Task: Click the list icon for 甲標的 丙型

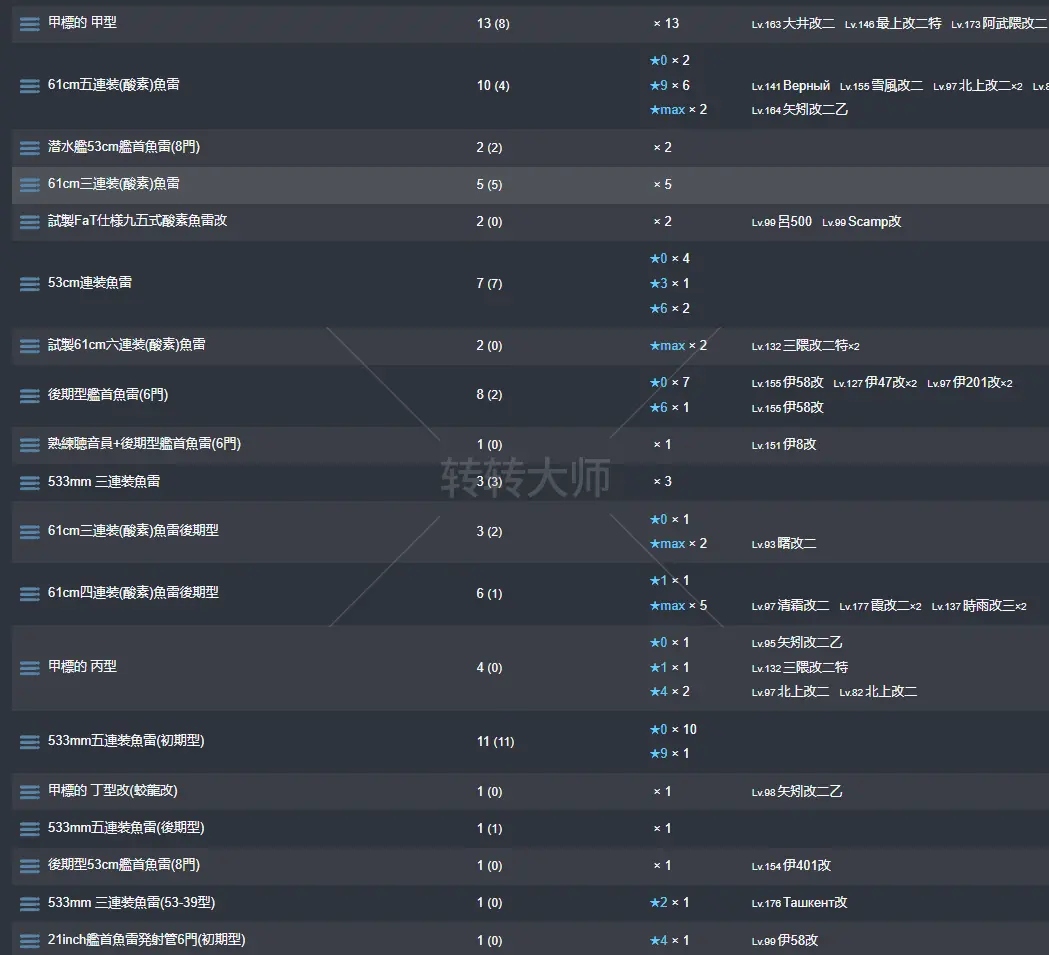Action: (x=30, y=667)
